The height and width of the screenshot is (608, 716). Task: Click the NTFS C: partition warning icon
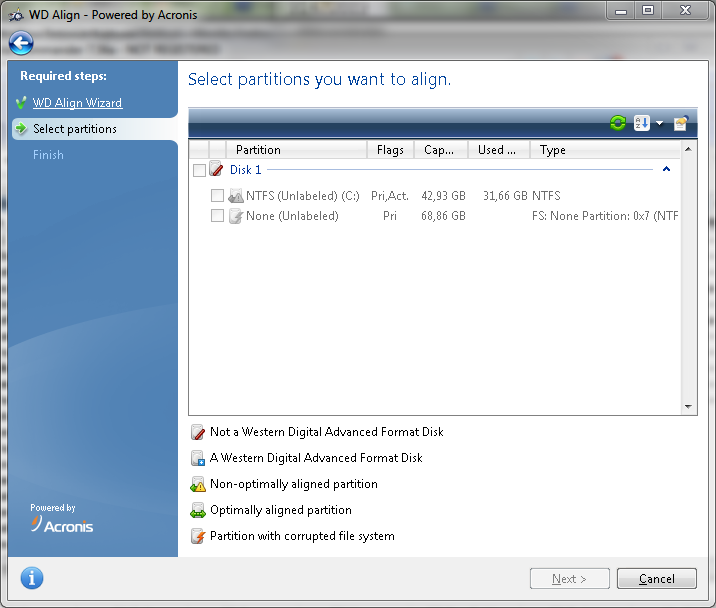pos(236,196)
